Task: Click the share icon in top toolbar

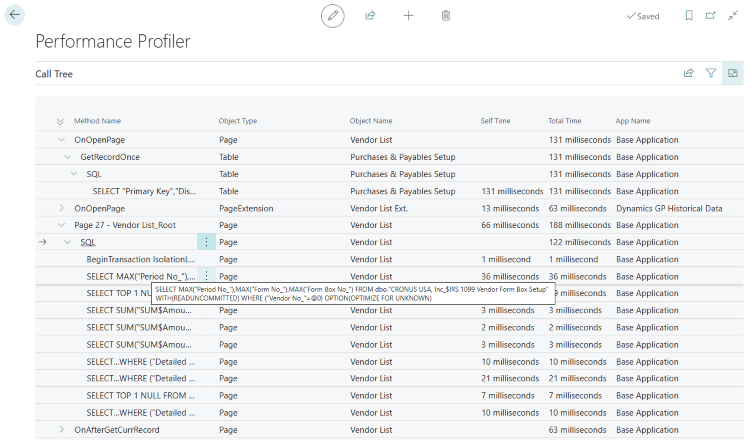Action: click(370, 16)
